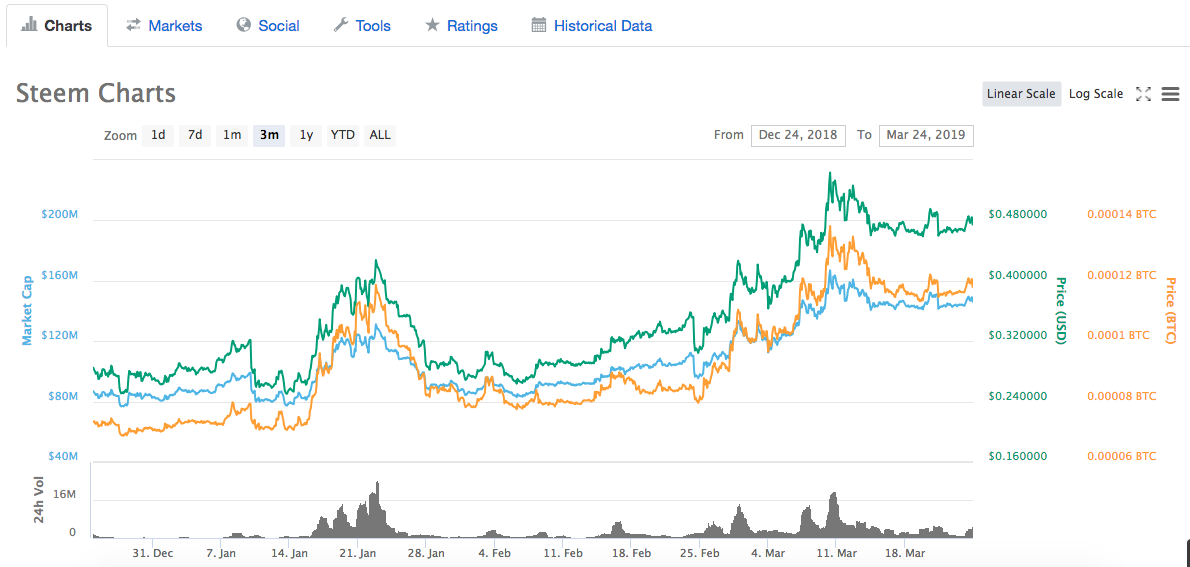Set zoom range to 1m
Viewport: 1190px width, 567px height.
[x=231, y=135]
